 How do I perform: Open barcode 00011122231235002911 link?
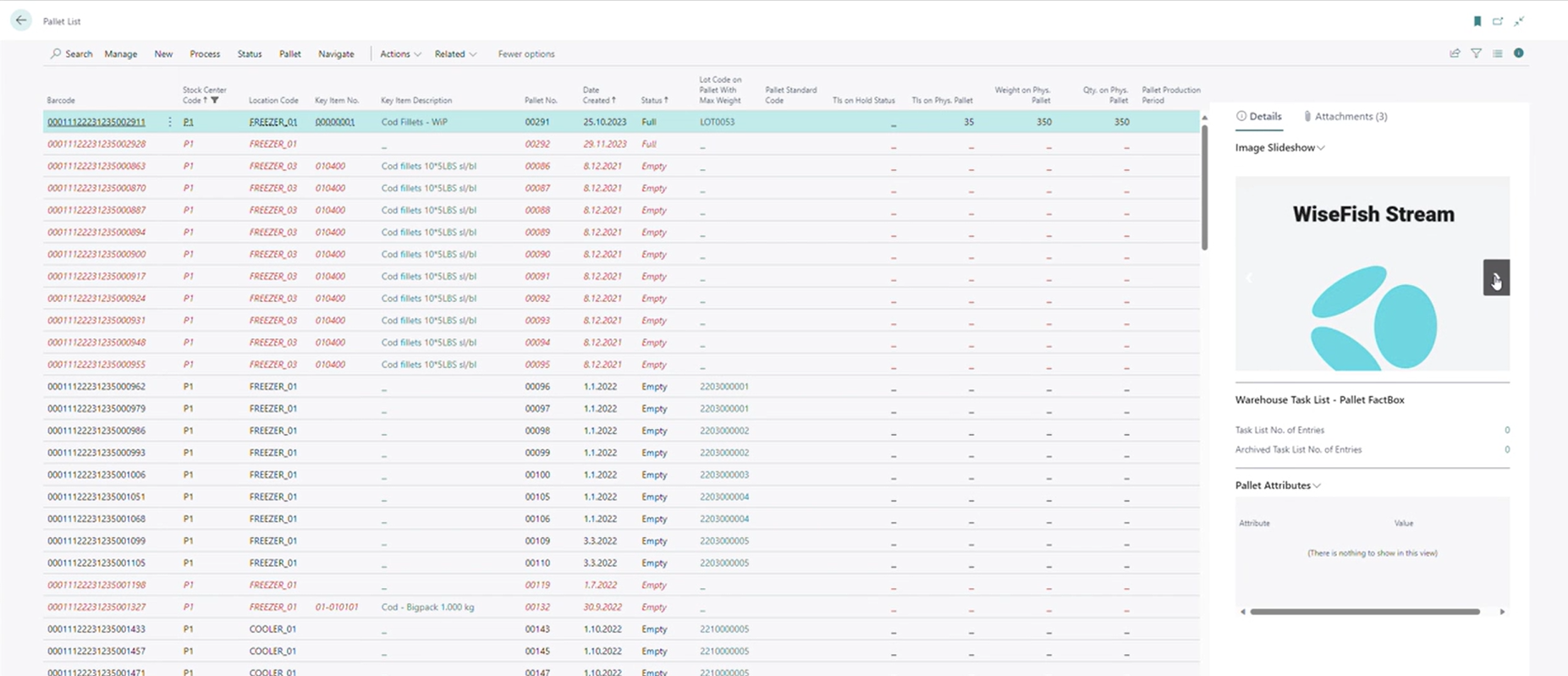point(96,122)
